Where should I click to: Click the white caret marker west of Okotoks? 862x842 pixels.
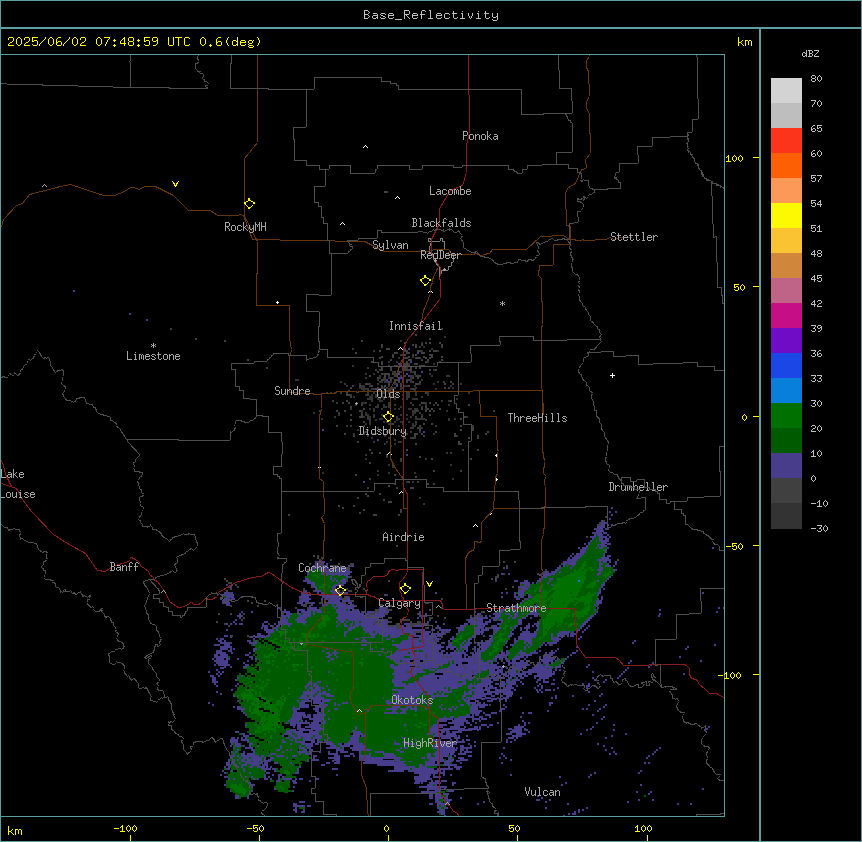360,711
